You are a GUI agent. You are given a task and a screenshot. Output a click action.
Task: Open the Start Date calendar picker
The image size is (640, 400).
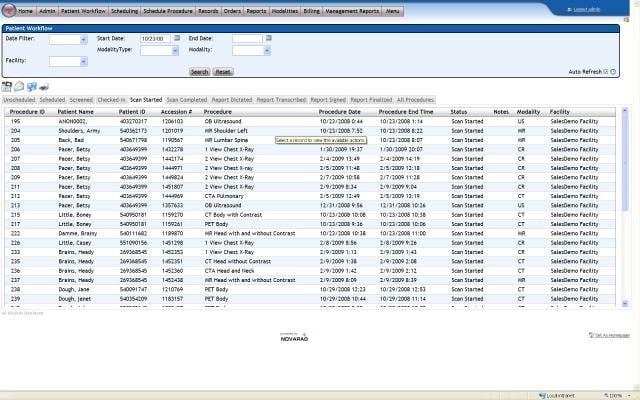click(x=178, y=39)
